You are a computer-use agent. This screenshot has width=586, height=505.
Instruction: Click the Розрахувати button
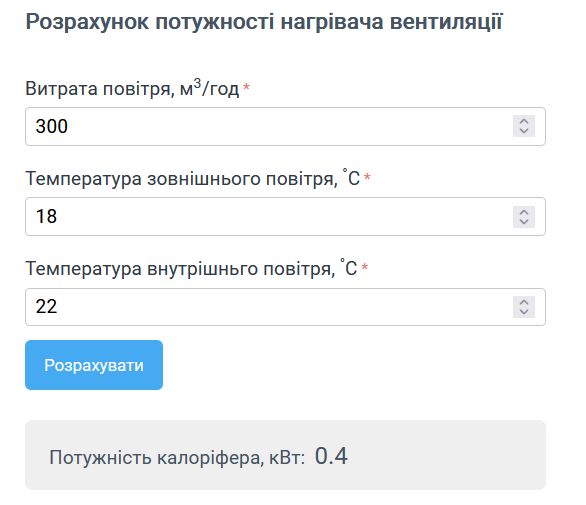[x=94, y=365]
